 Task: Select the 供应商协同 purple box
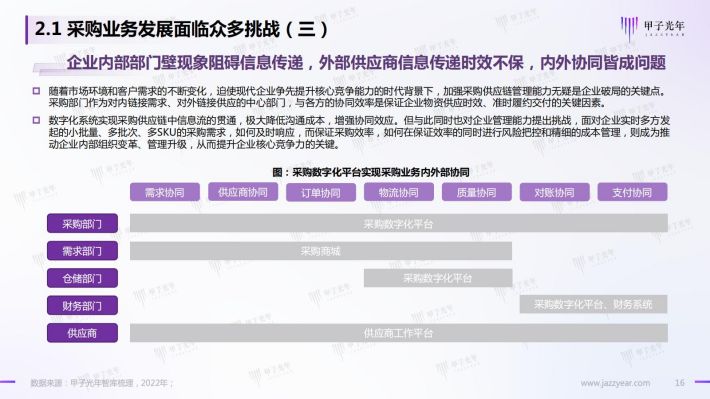point(243,192)
